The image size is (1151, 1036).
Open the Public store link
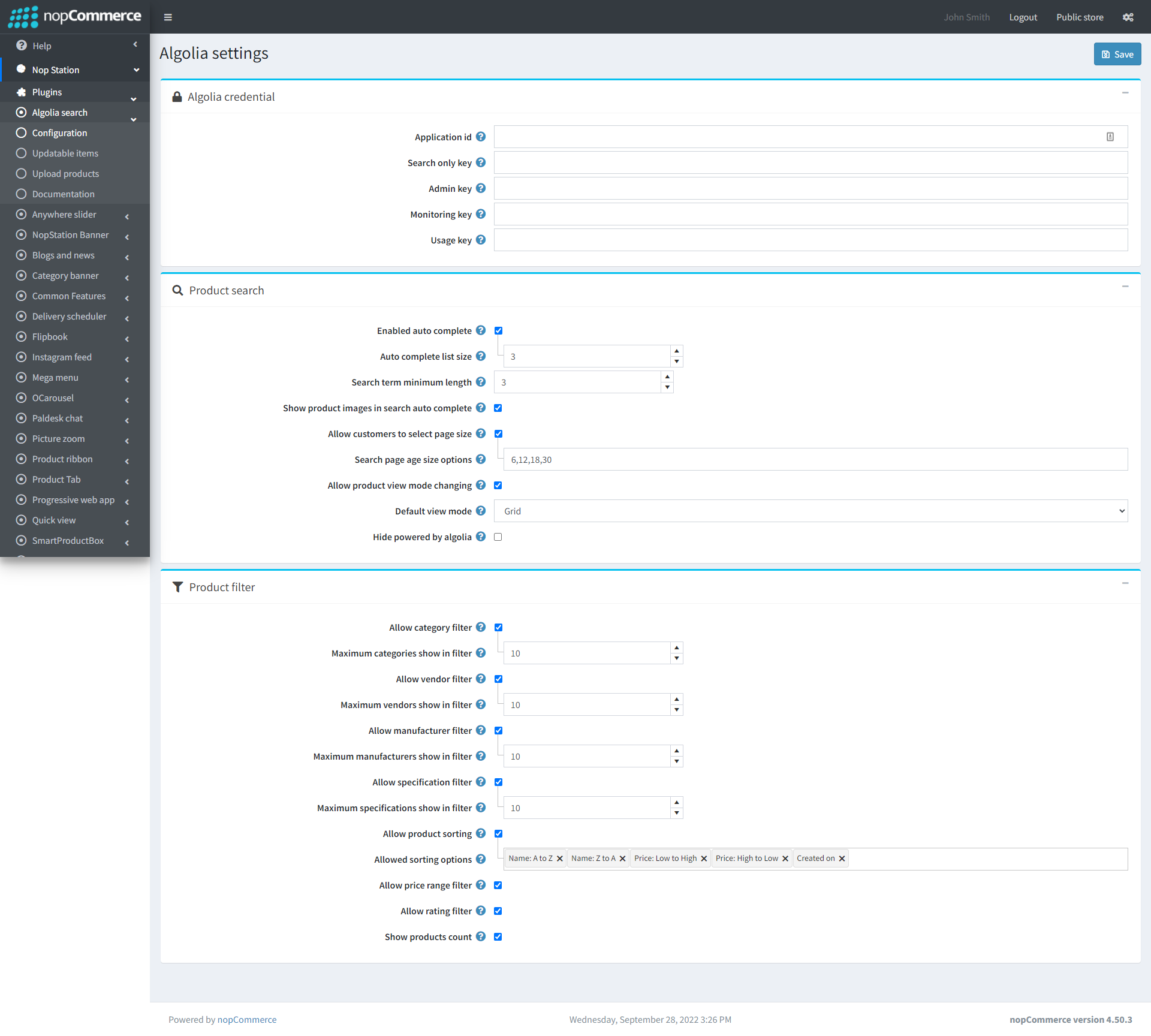pyautogui.click(x=1080, y=17)
